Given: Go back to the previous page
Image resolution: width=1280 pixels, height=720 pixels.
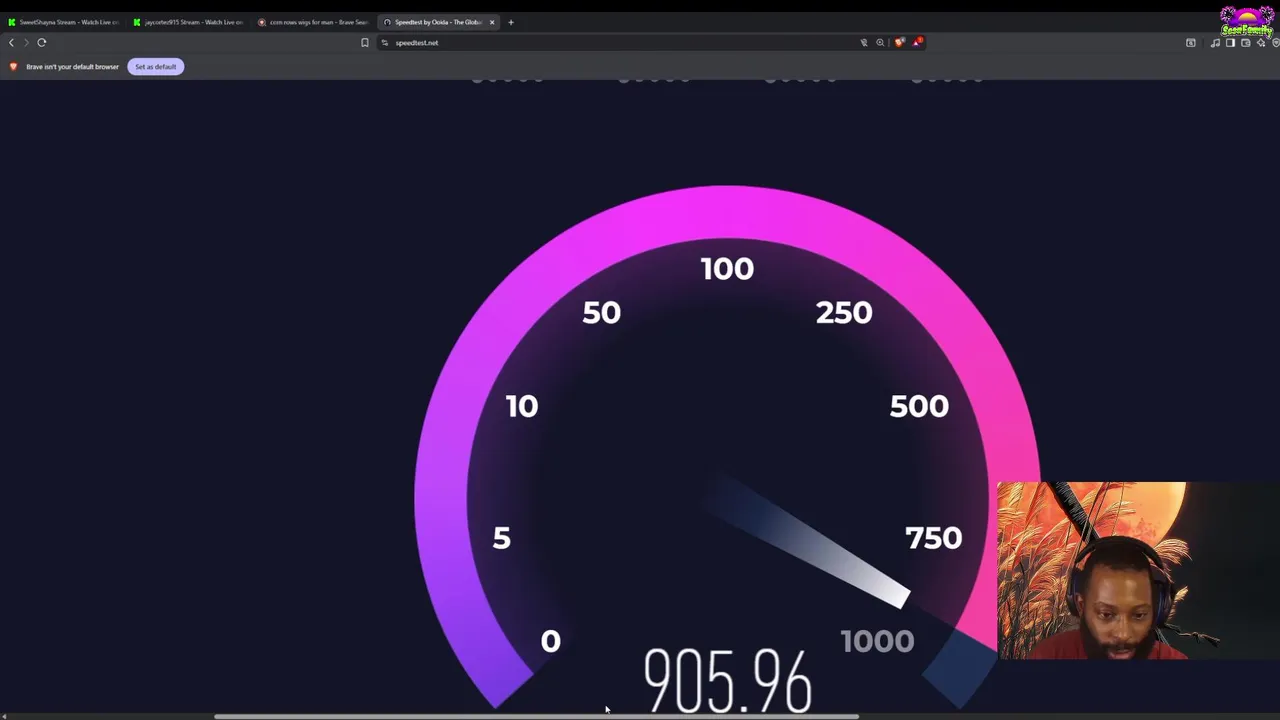Looking at the screenshot, I should [11, 43].
